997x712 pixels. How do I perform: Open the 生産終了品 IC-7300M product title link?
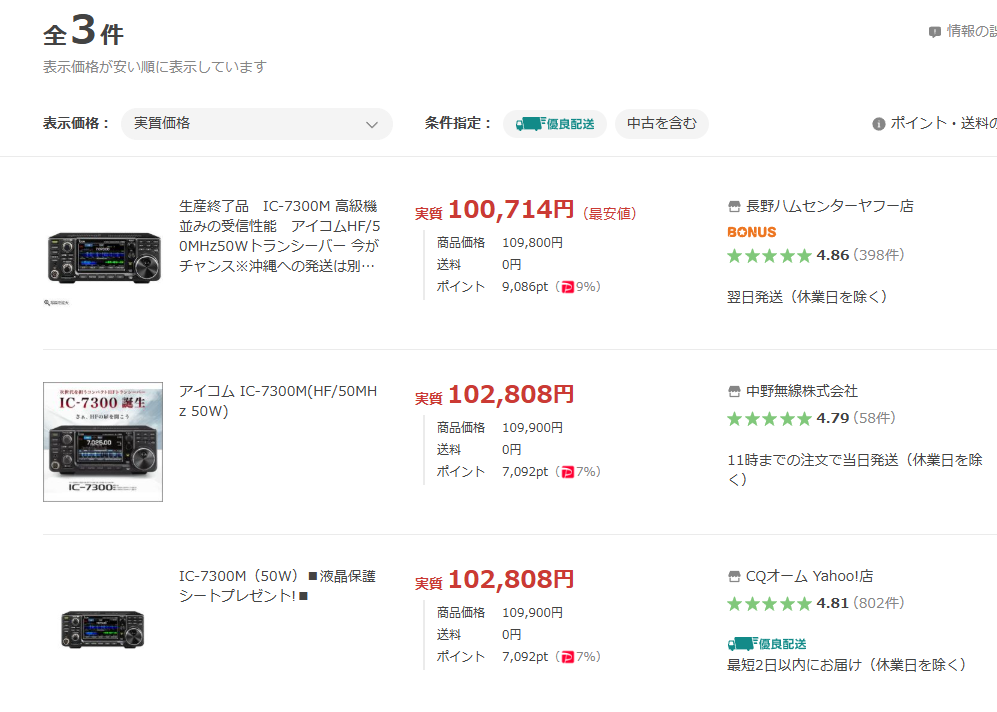pos(278,236)
